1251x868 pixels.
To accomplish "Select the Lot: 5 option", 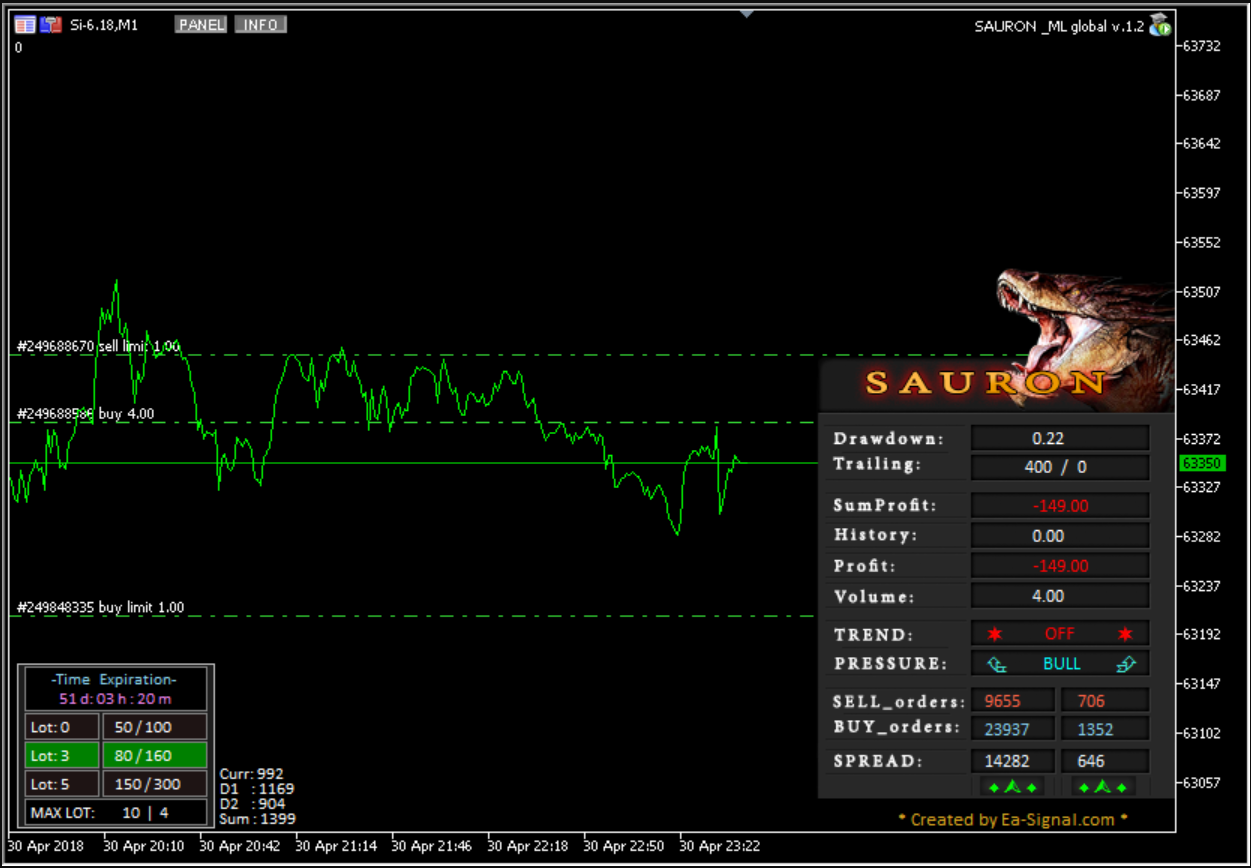I will [61, 784].
